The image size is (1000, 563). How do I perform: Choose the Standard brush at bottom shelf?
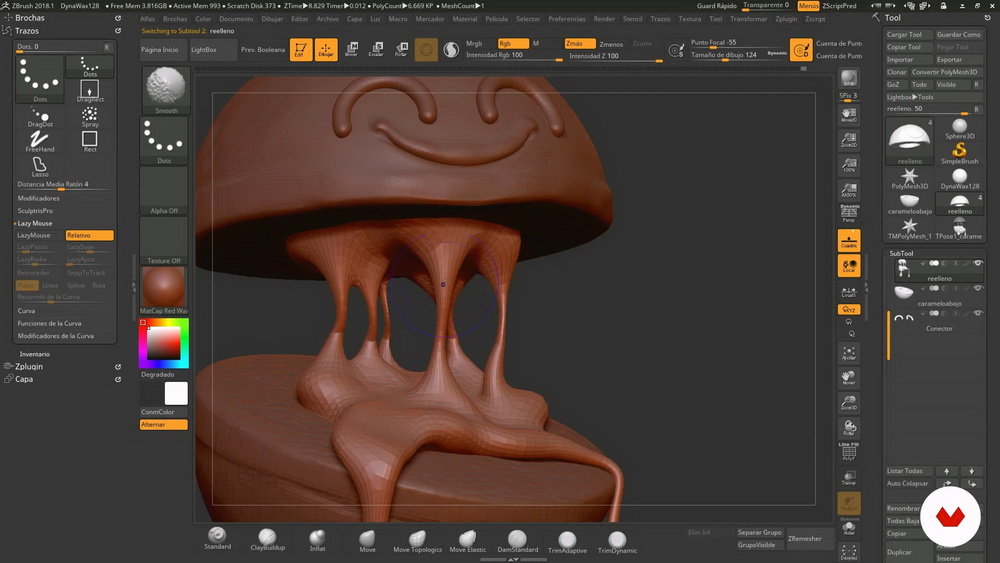click(x=217, y=538)
